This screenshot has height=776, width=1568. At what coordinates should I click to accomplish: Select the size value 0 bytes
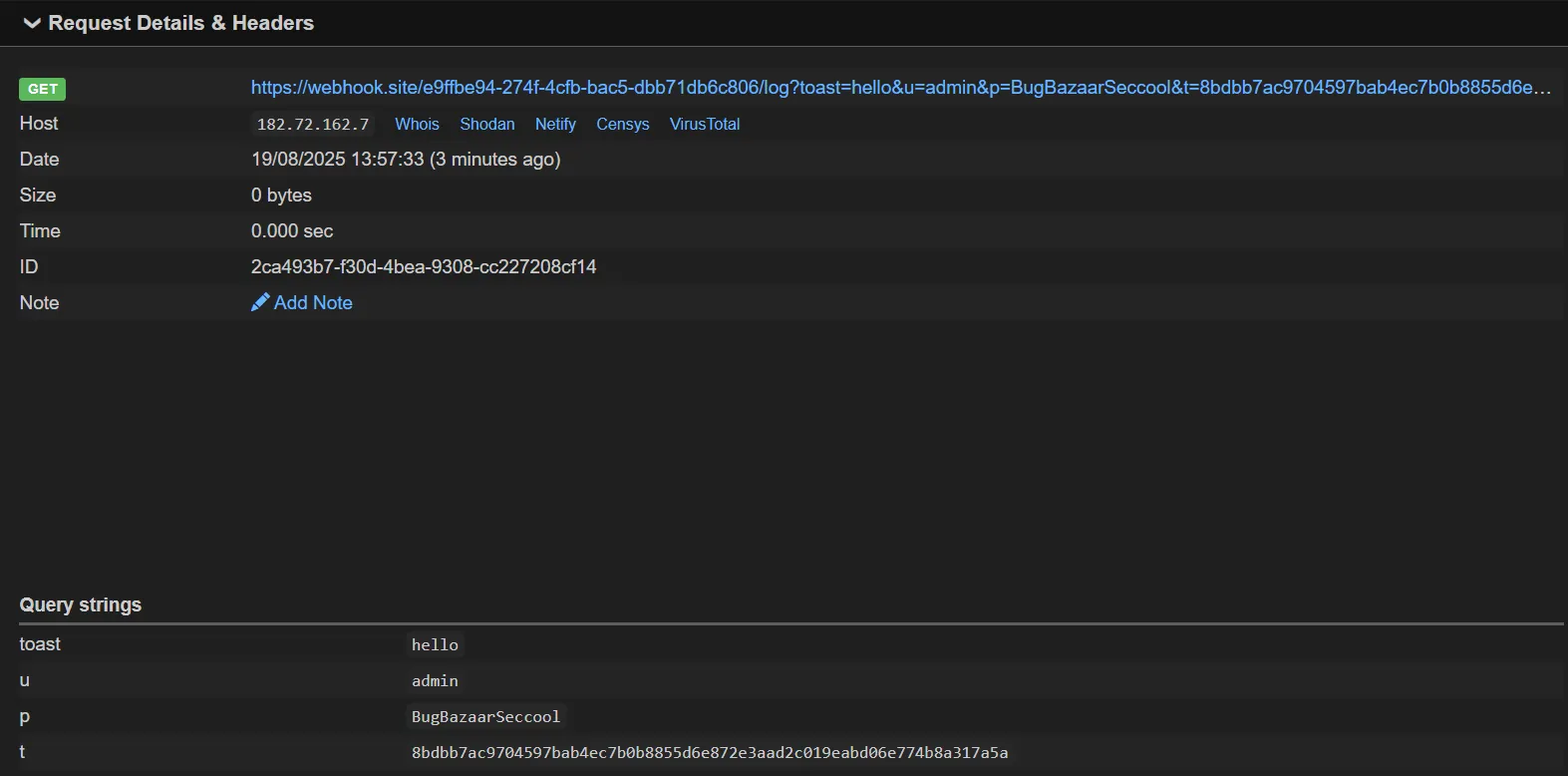(x=281, y=194)
